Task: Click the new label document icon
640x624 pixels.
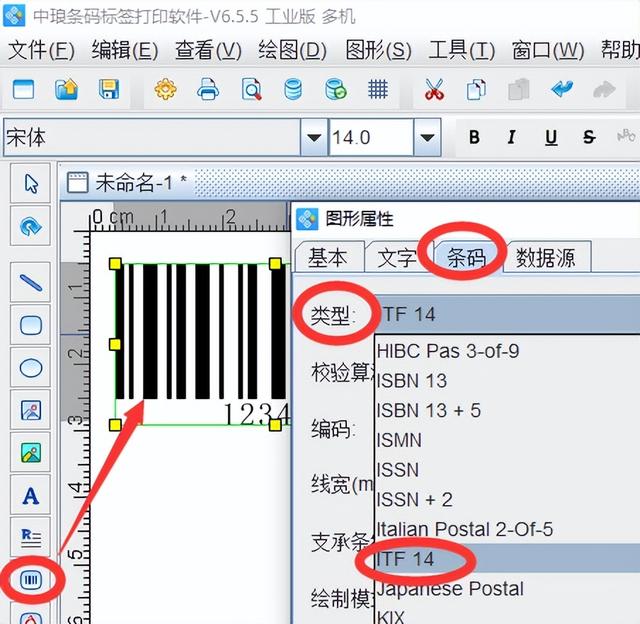Action: [x=23, y=89]
